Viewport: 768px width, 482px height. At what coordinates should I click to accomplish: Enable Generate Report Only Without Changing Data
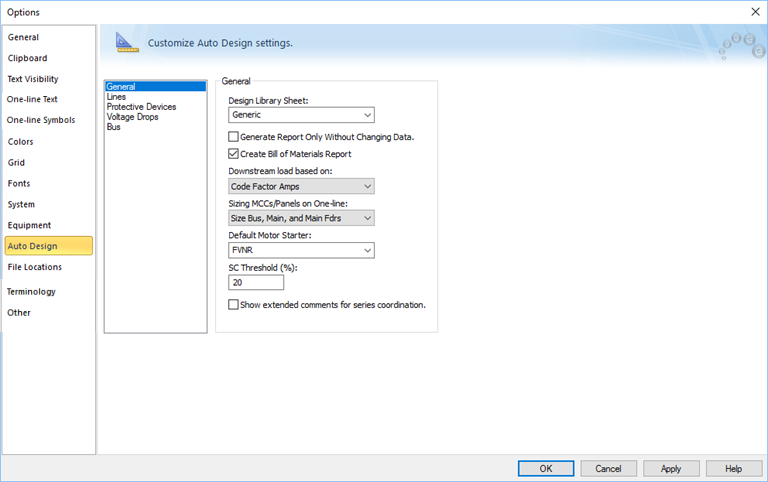pos(234,136)
